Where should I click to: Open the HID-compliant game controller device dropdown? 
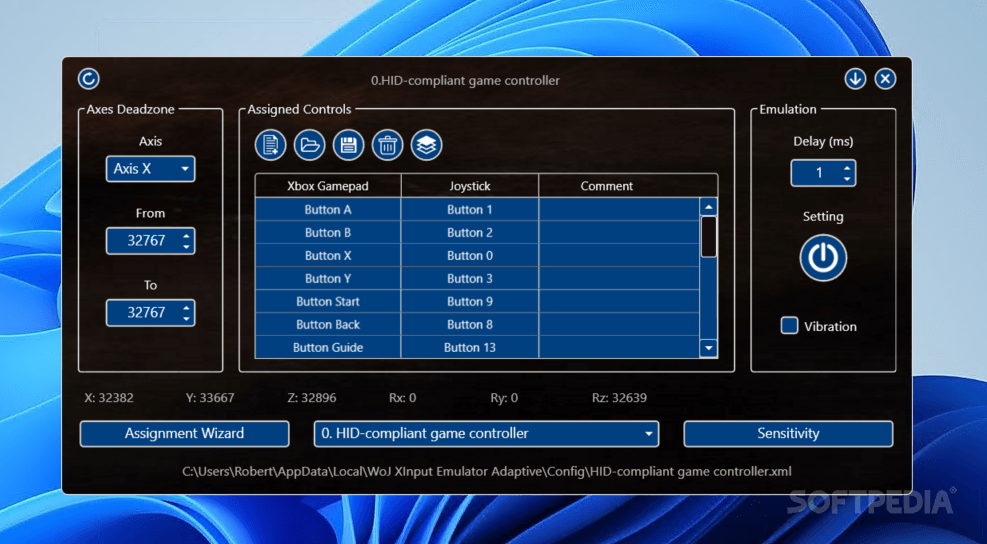(x=486, y=434)
